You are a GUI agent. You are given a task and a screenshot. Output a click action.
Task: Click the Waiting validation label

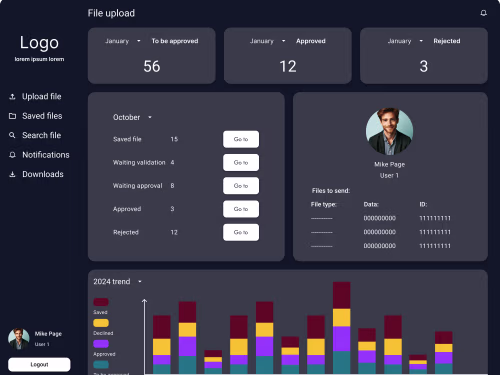(x=139, y=163)
